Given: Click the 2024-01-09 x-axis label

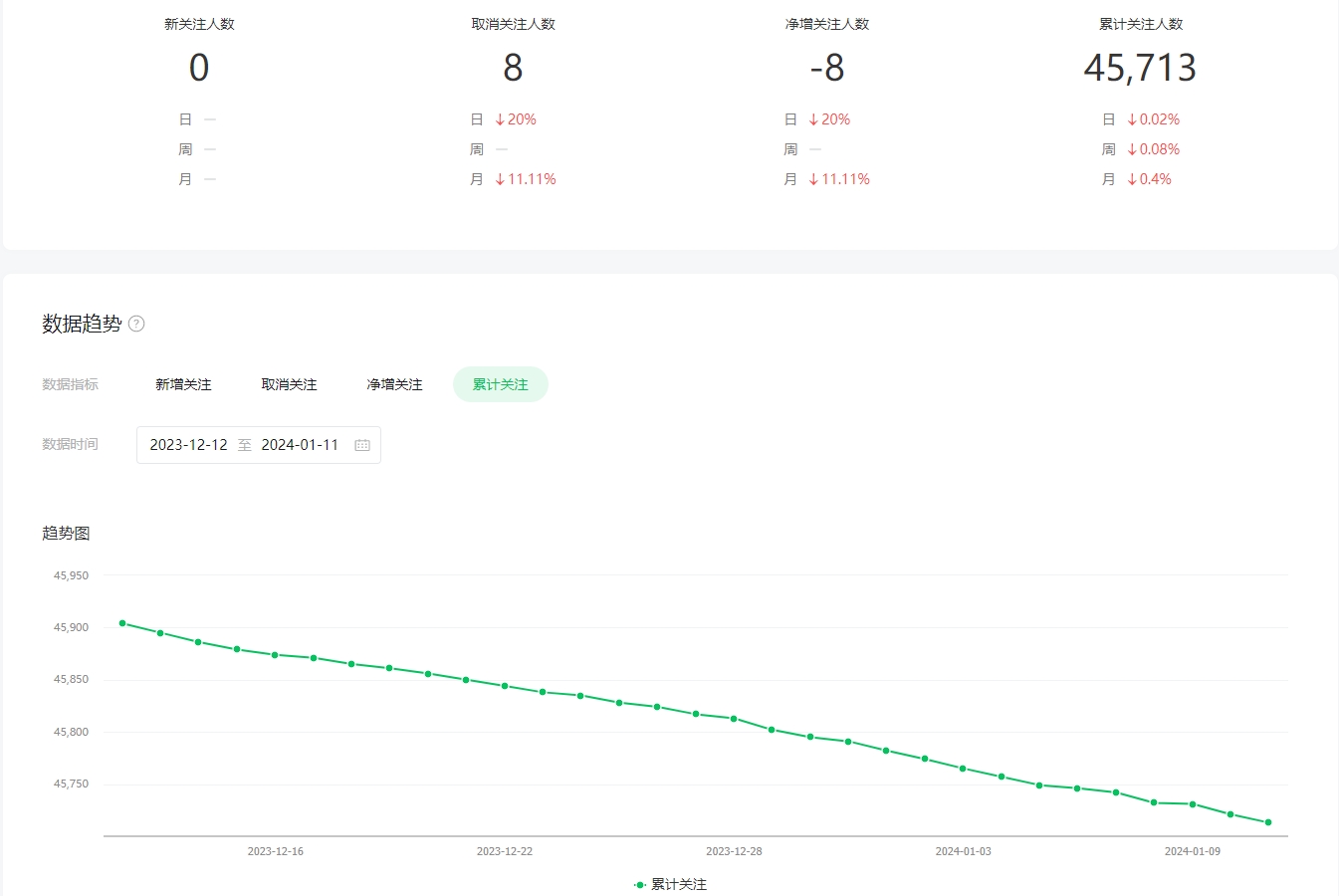Looking at the screenshot, I should pyautogui.click(x=1193, y=851).
